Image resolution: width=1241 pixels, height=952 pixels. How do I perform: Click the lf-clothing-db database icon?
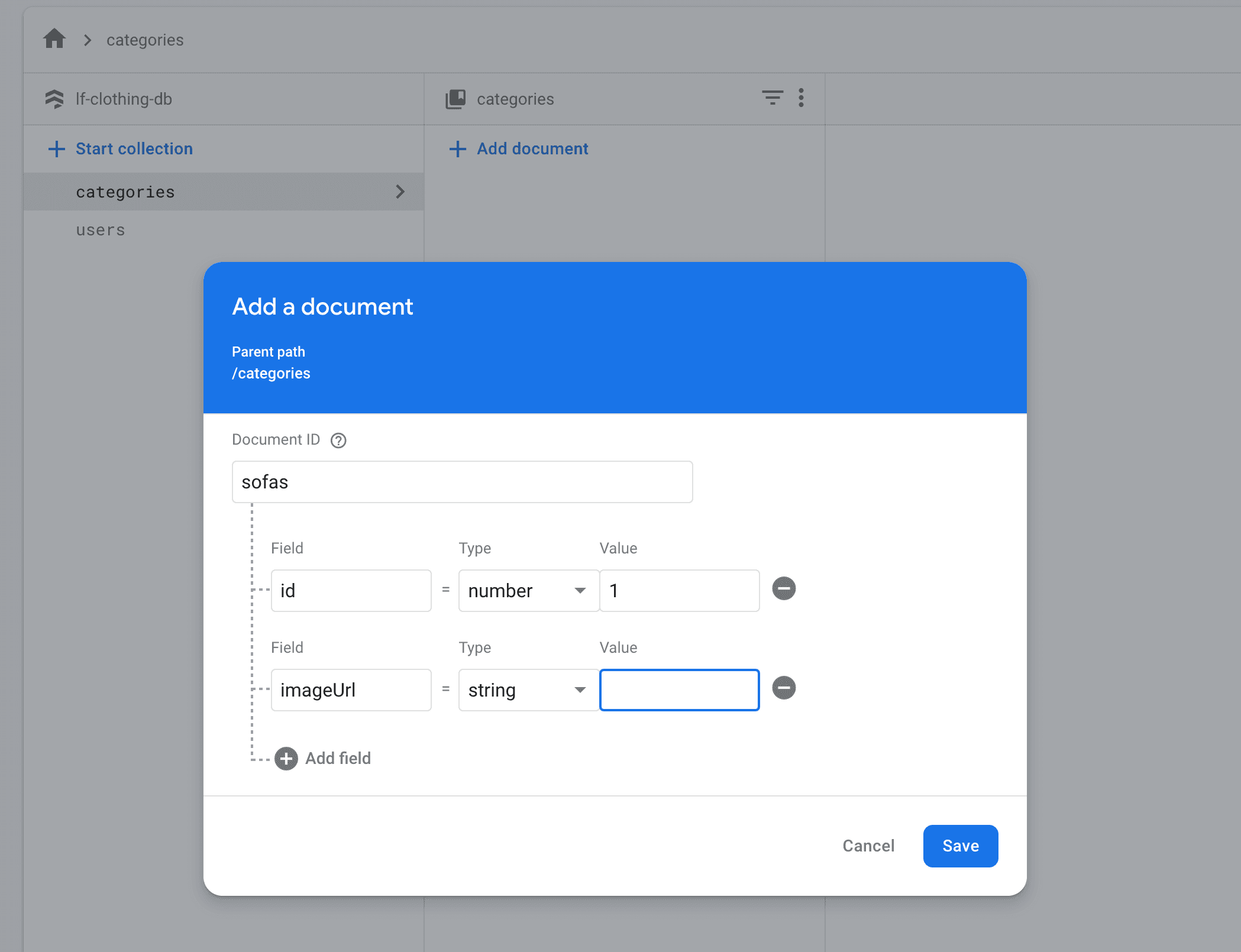(x=54, y=99)
